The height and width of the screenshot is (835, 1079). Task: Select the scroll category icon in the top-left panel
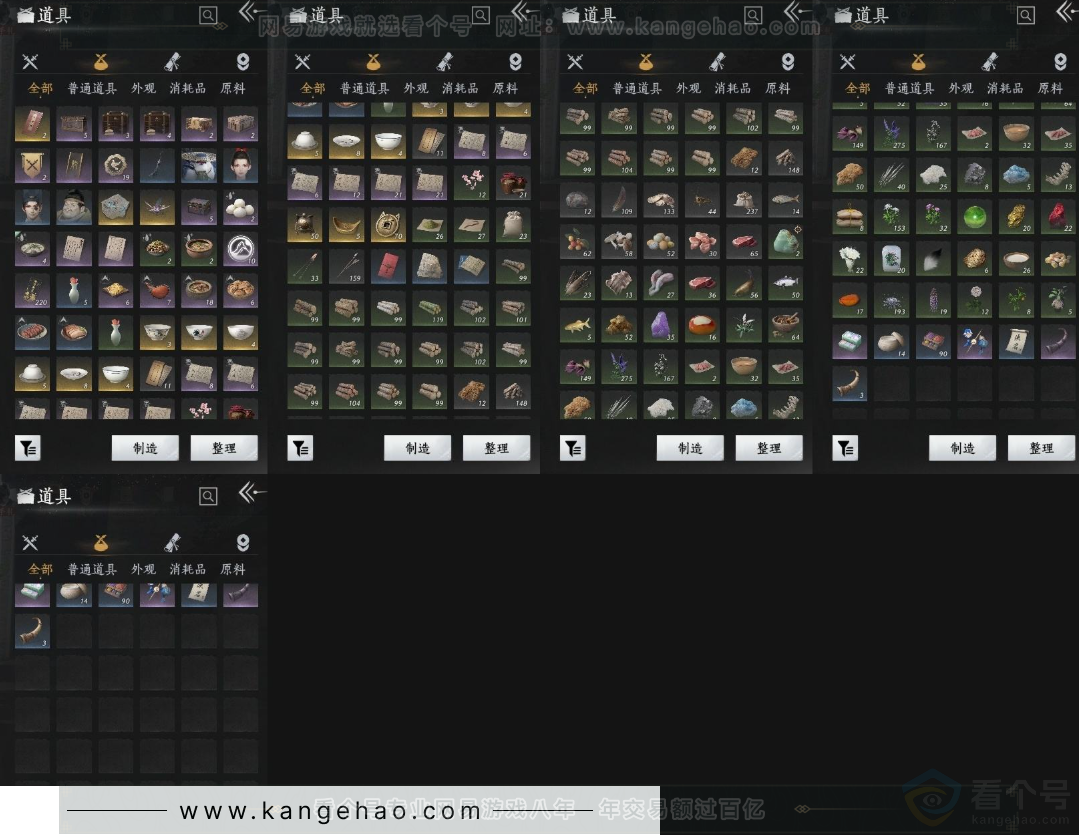[x=172, y=62]
